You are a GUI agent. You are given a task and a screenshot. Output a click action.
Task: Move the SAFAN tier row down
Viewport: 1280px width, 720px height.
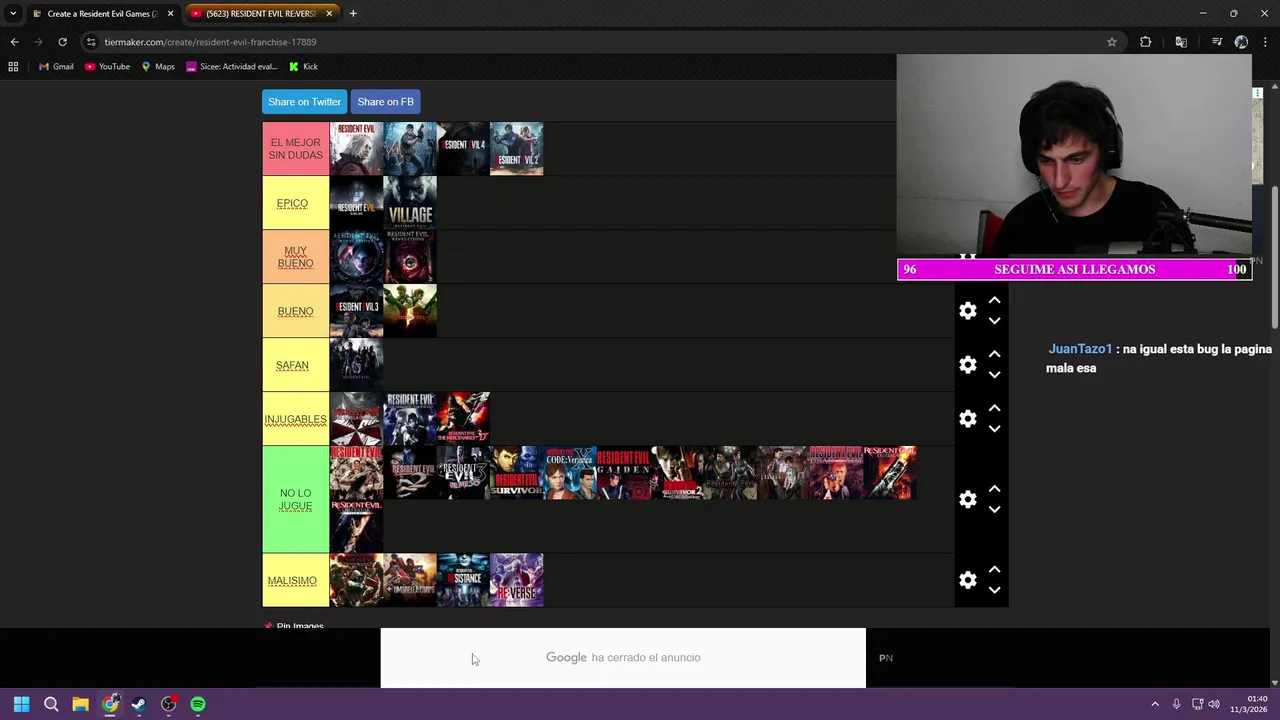pyautogui.click(x=994, y=375)
